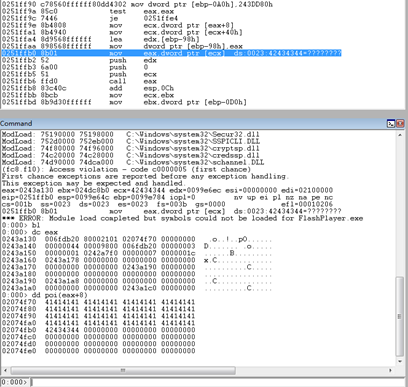Click the memory row at 02074fb0 containing 42434344
408x387 pixels.
click(x=98, y=330)
